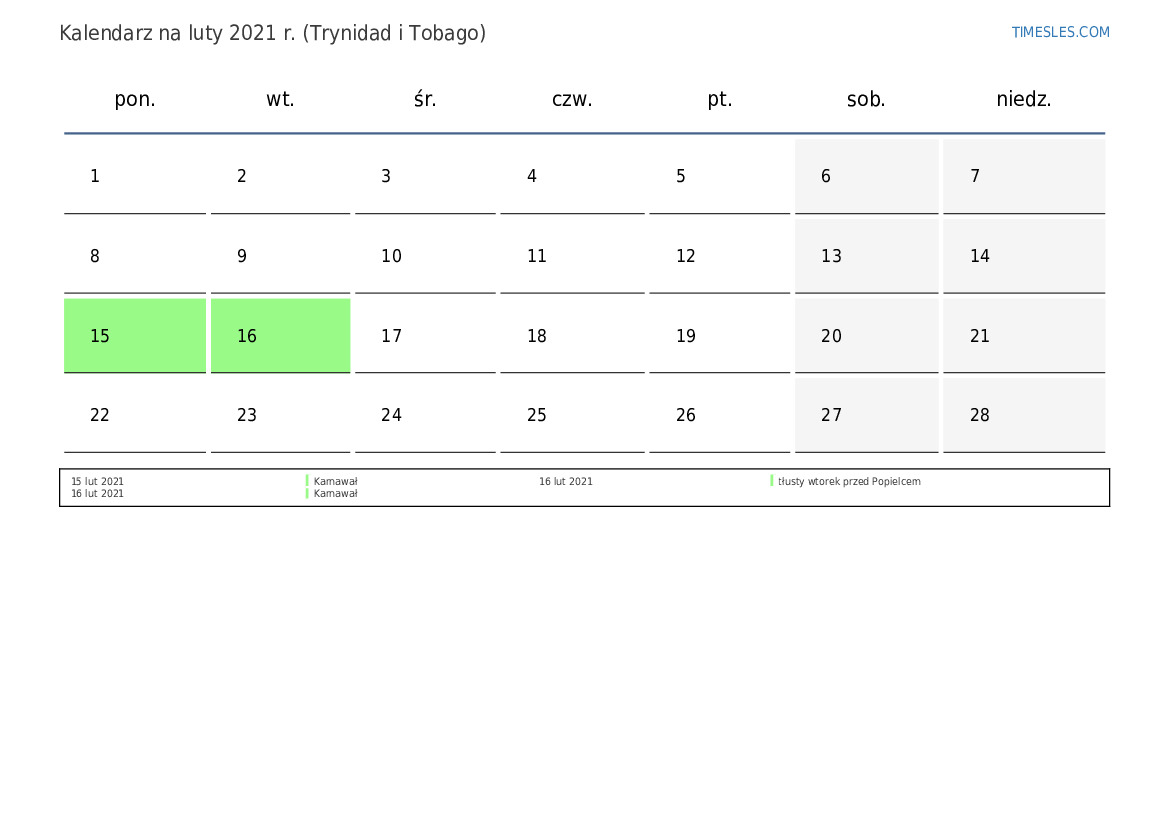The width and height of the screenshot is (1169, 827).
Task: Click tłusty wtorek przed Popielcem entry
Action: point(849,482)
